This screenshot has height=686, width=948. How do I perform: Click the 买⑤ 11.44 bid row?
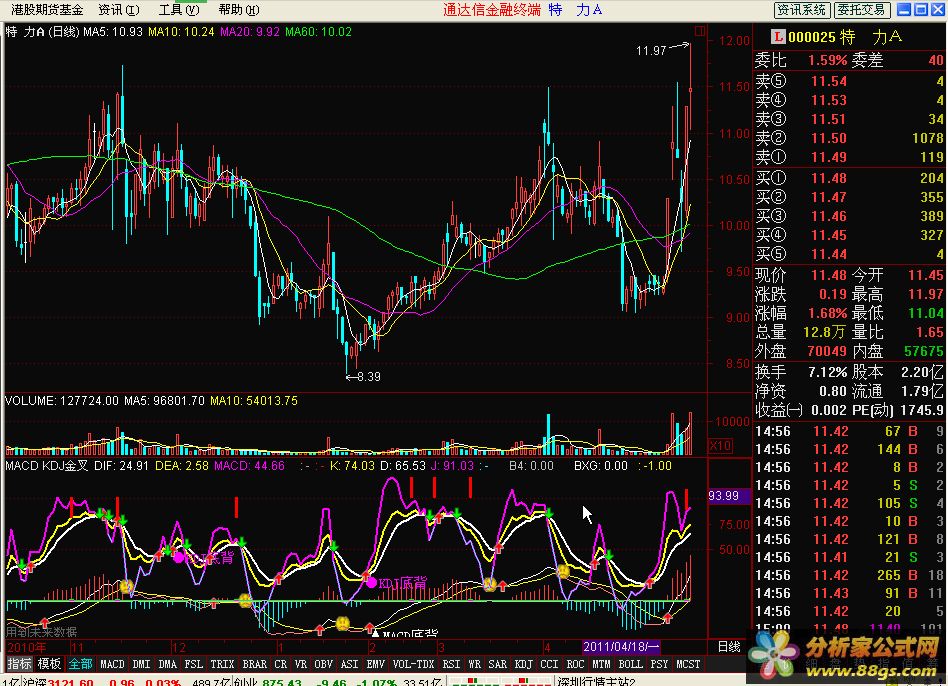point(849,254)
